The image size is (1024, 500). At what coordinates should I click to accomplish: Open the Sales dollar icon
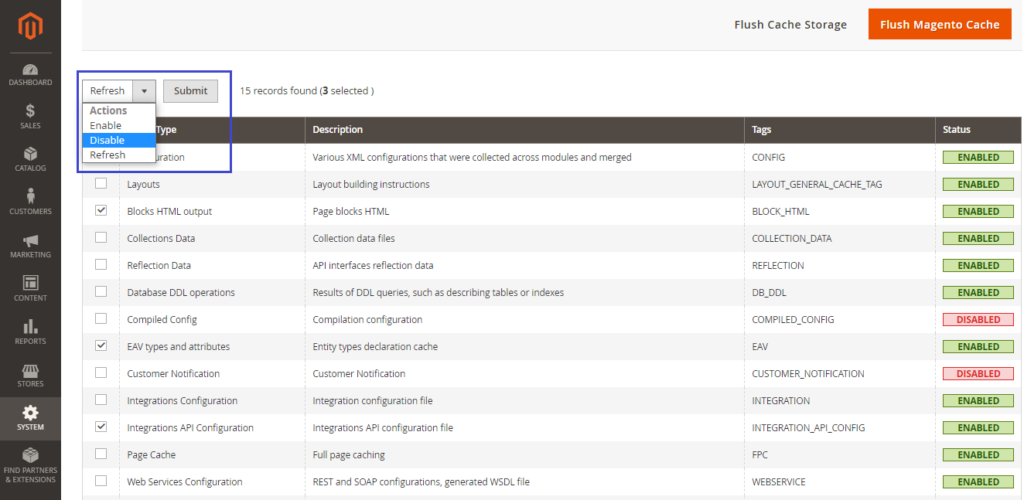[30, 111]
